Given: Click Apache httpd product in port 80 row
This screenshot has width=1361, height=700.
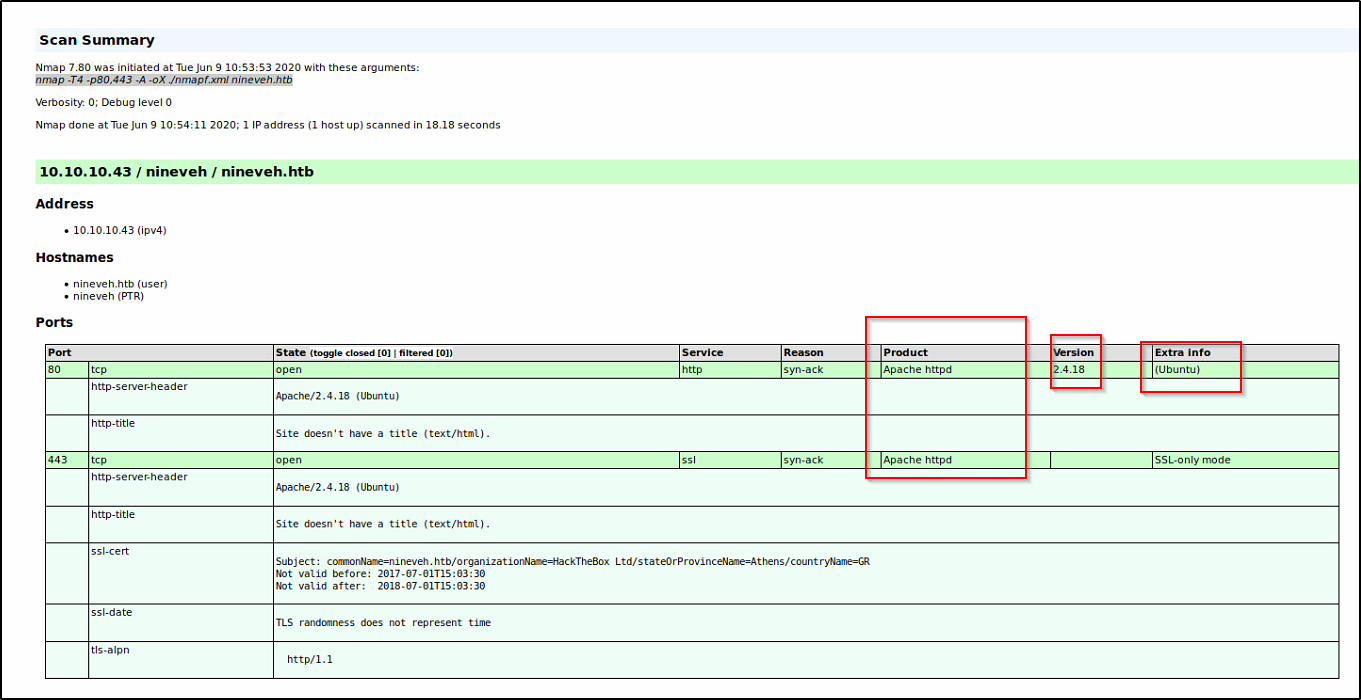Looking at the screenshot, I should (x=966, y=369).
